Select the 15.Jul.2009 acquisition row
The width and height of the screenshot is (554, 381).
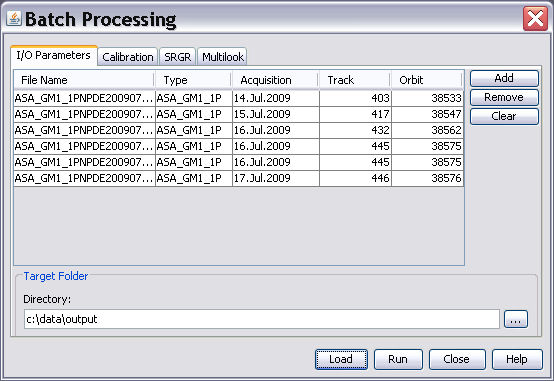tap(238, 114)
